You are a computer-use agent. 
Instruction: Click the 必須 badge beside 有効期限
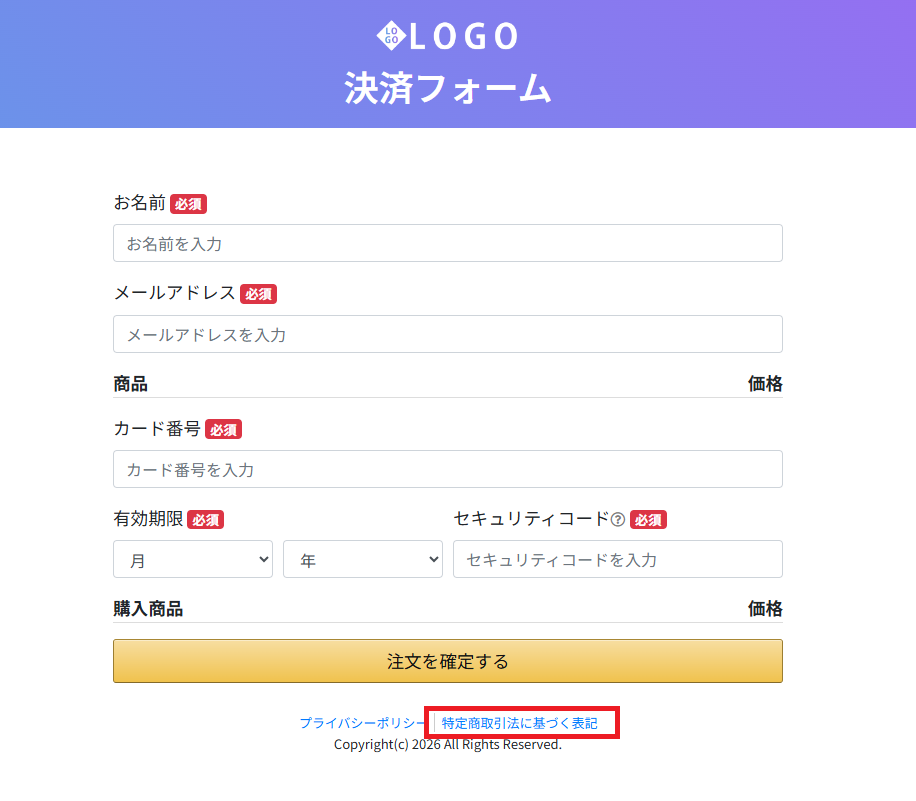(205, 520)
